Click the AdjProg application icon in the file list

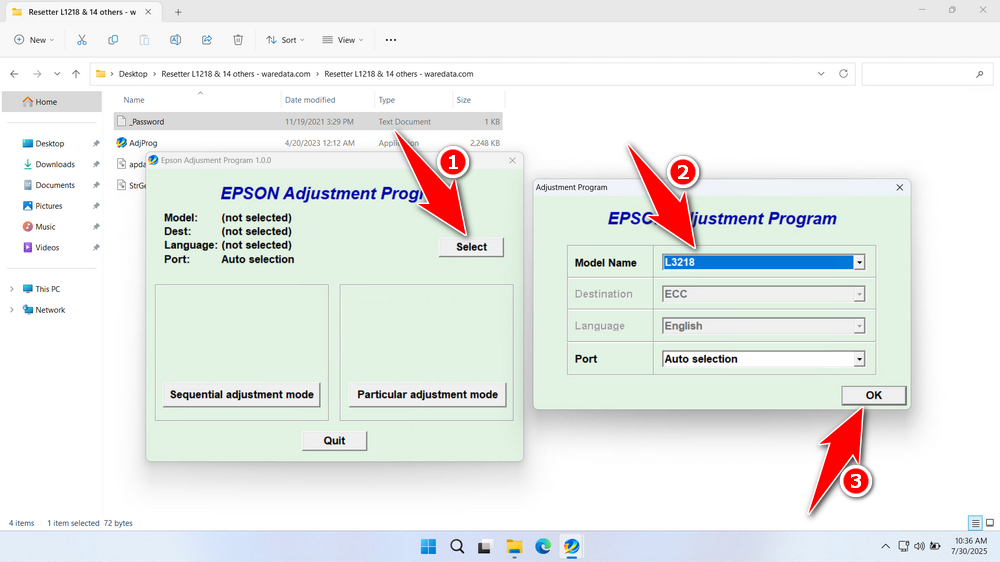click(121, 143)
